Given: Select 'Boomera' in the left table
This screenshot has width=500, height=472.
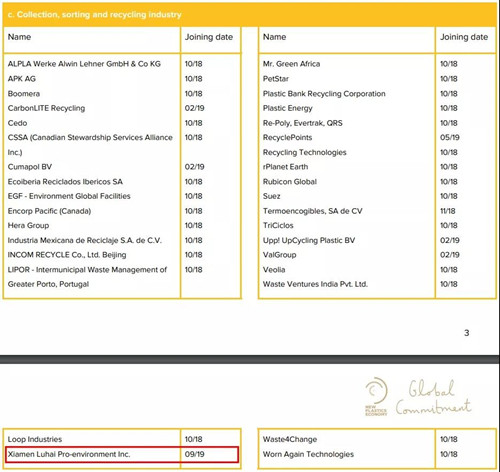Looking at the screenshot, I should [x=24, y=94].
